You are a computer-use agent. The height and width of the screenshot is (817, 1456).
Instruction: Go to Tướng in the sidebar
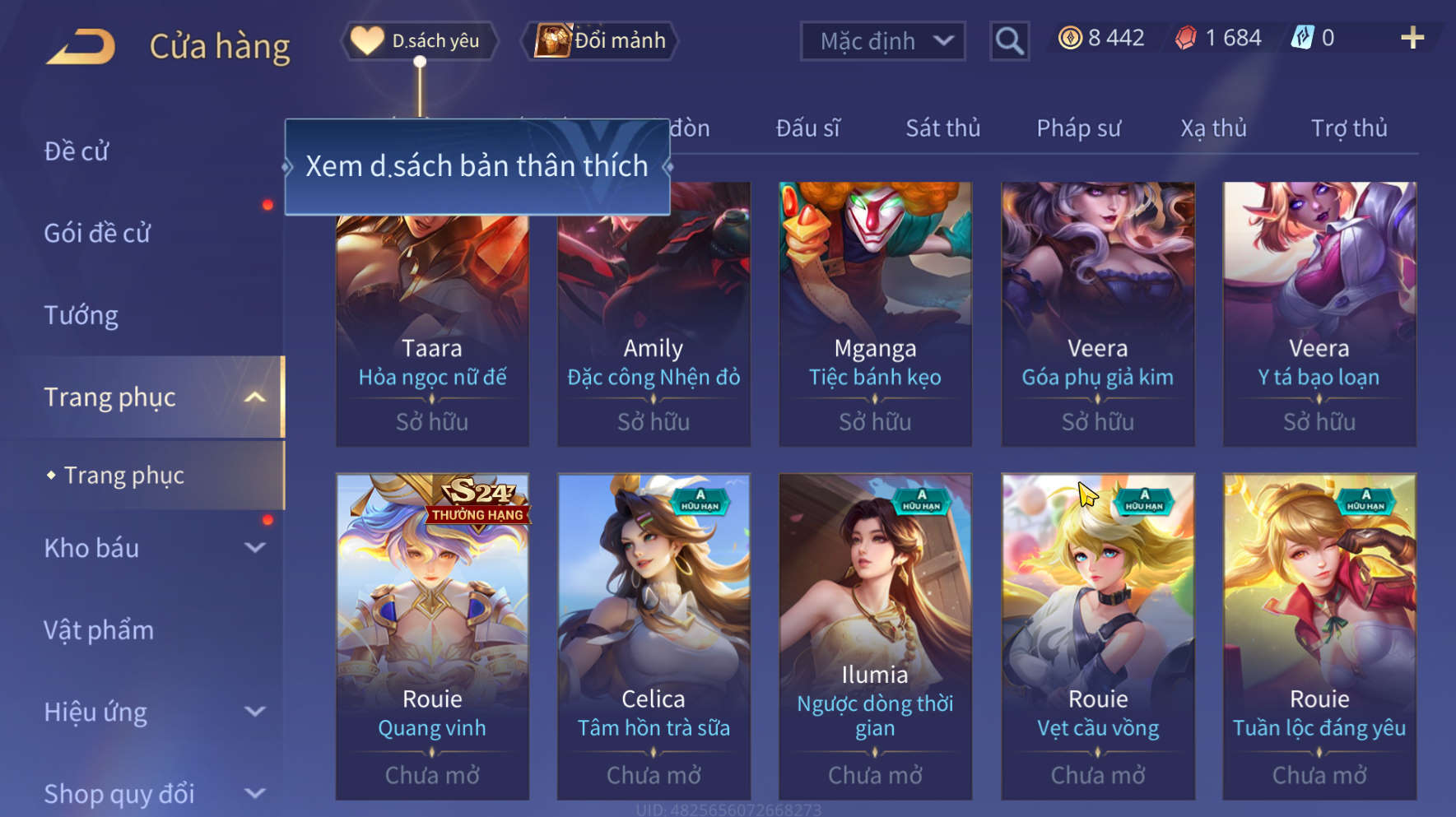tap(81, 315)
